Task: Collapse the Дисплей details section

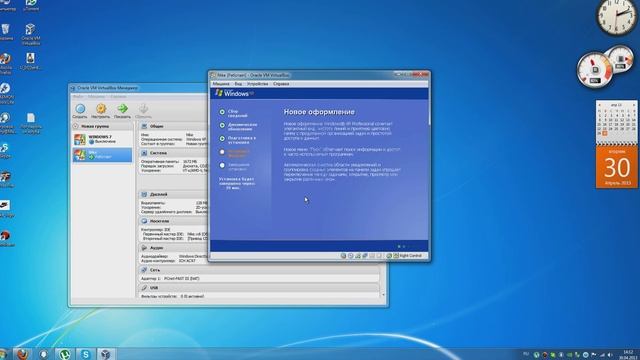Action: point(144,194)
